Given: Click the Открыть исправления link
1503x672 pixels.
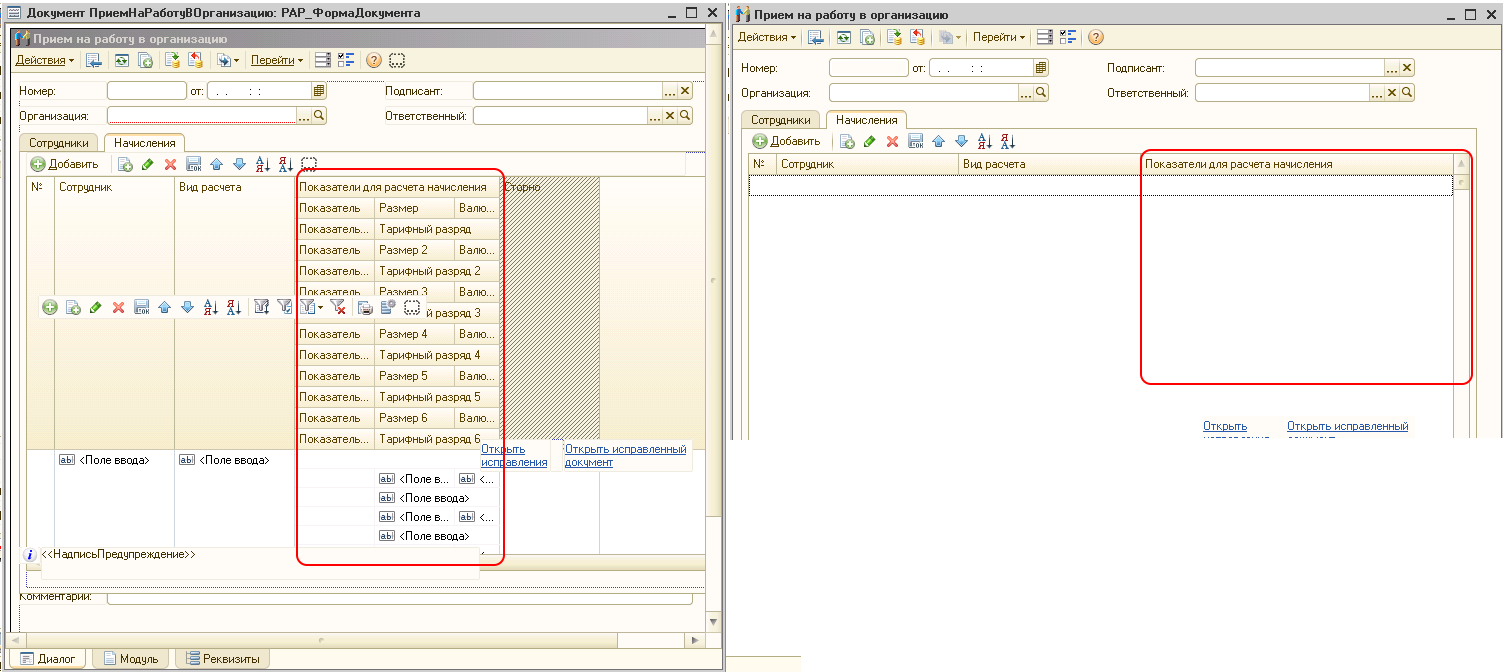Looking at the screenshot, I should coord(514,455).
